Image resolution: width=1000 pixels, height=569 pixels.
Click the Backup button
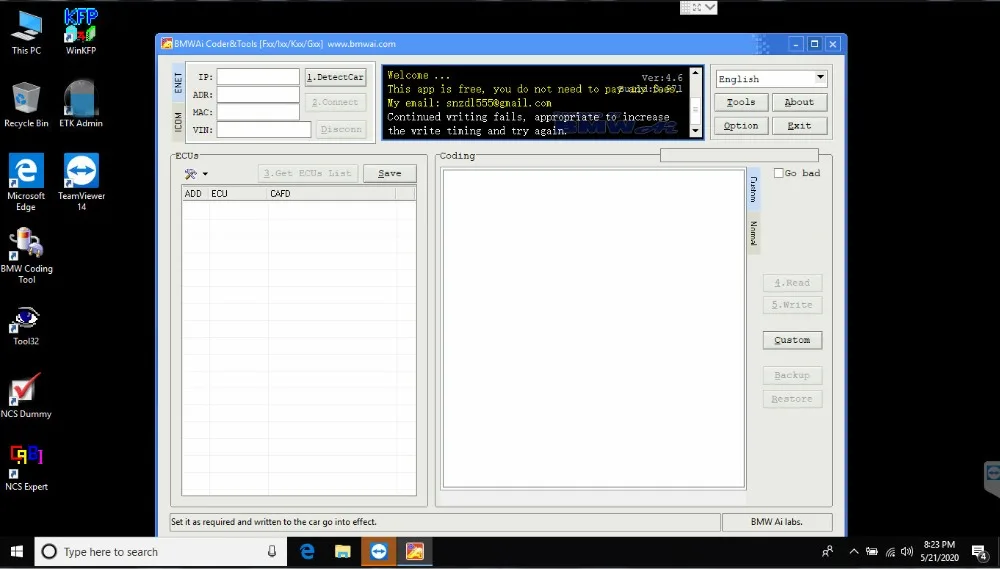coord(793,375)
